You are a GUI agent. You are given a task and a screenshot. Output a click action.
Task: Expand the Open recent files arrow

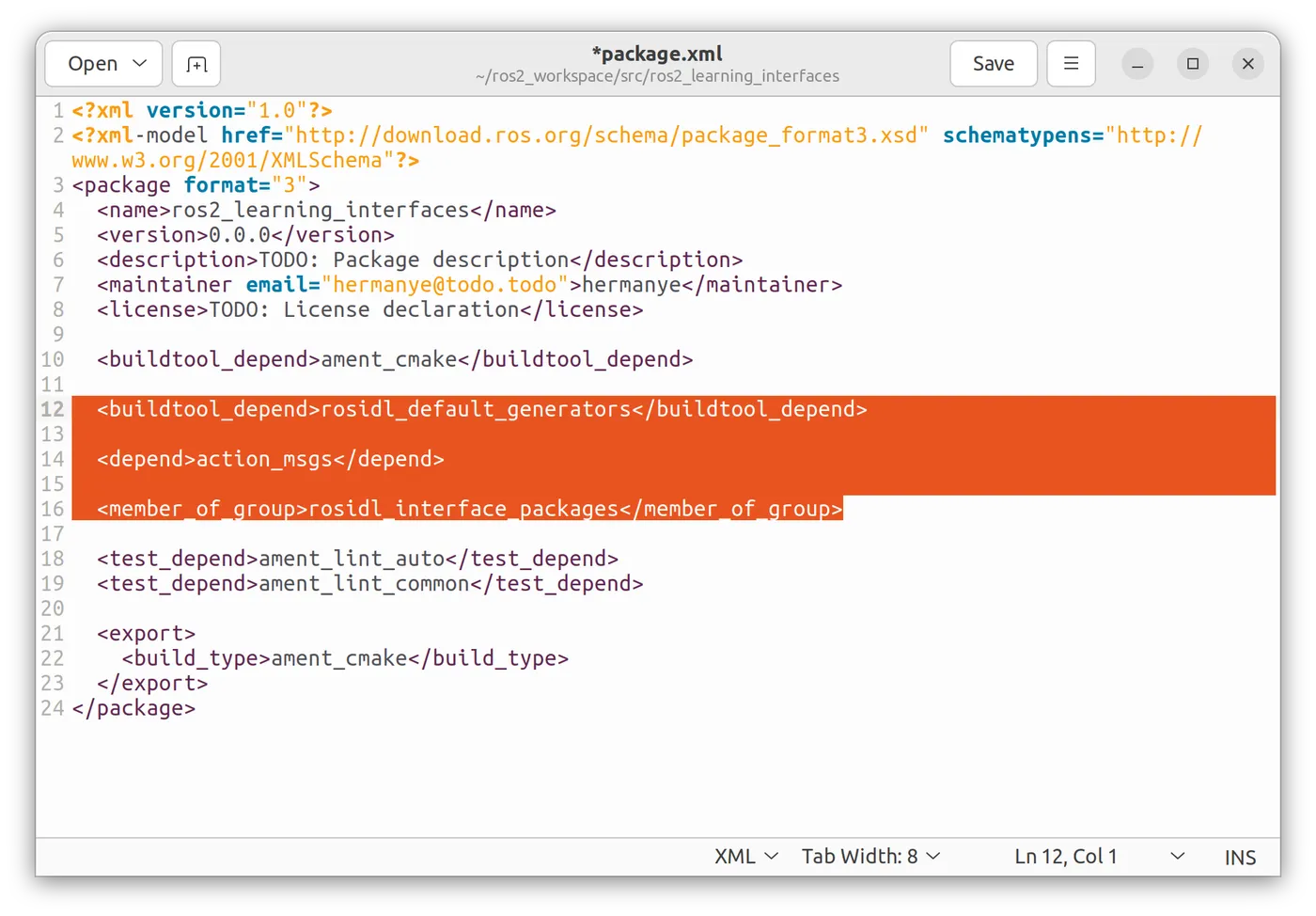click(140, 64)
